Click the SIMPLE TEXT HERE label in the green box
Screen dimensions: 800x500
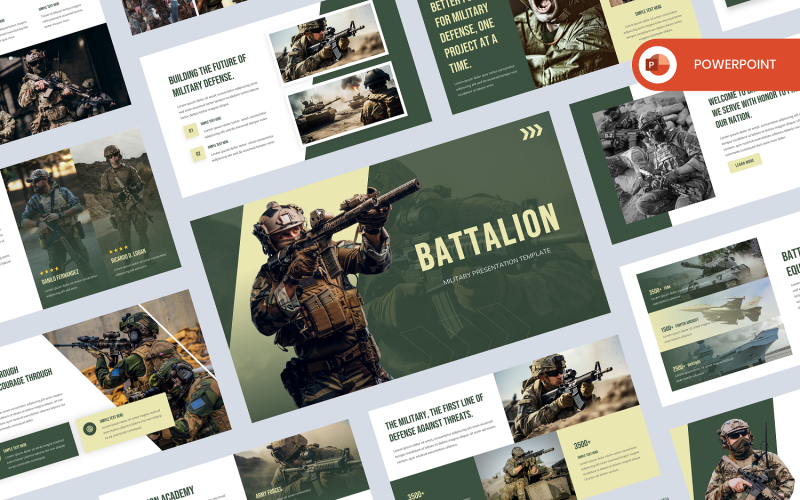coord(16,448)
